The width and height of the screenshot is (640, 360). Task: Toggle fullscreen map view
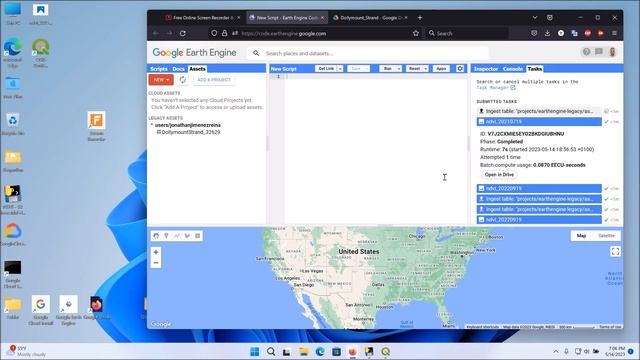click(x=615, y=251)
